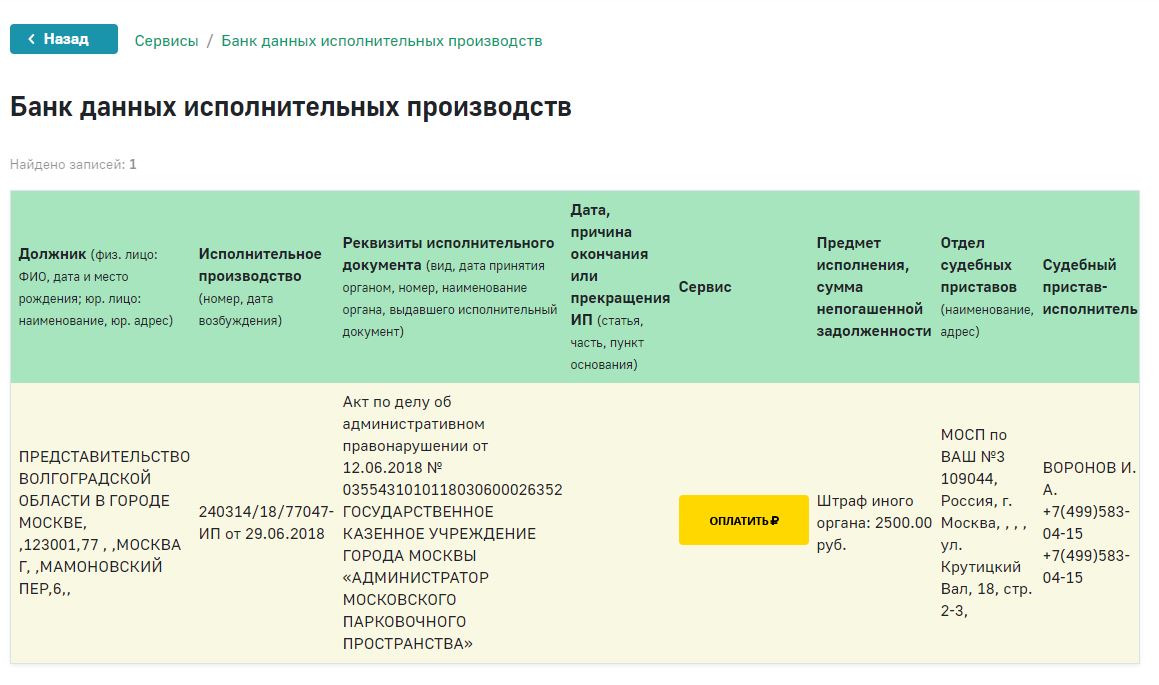Image resolution: width=1159 pixels, height=685 pixels.
Task: Open the "Сервисы" breadcrumb link
Action: point(166,41)
